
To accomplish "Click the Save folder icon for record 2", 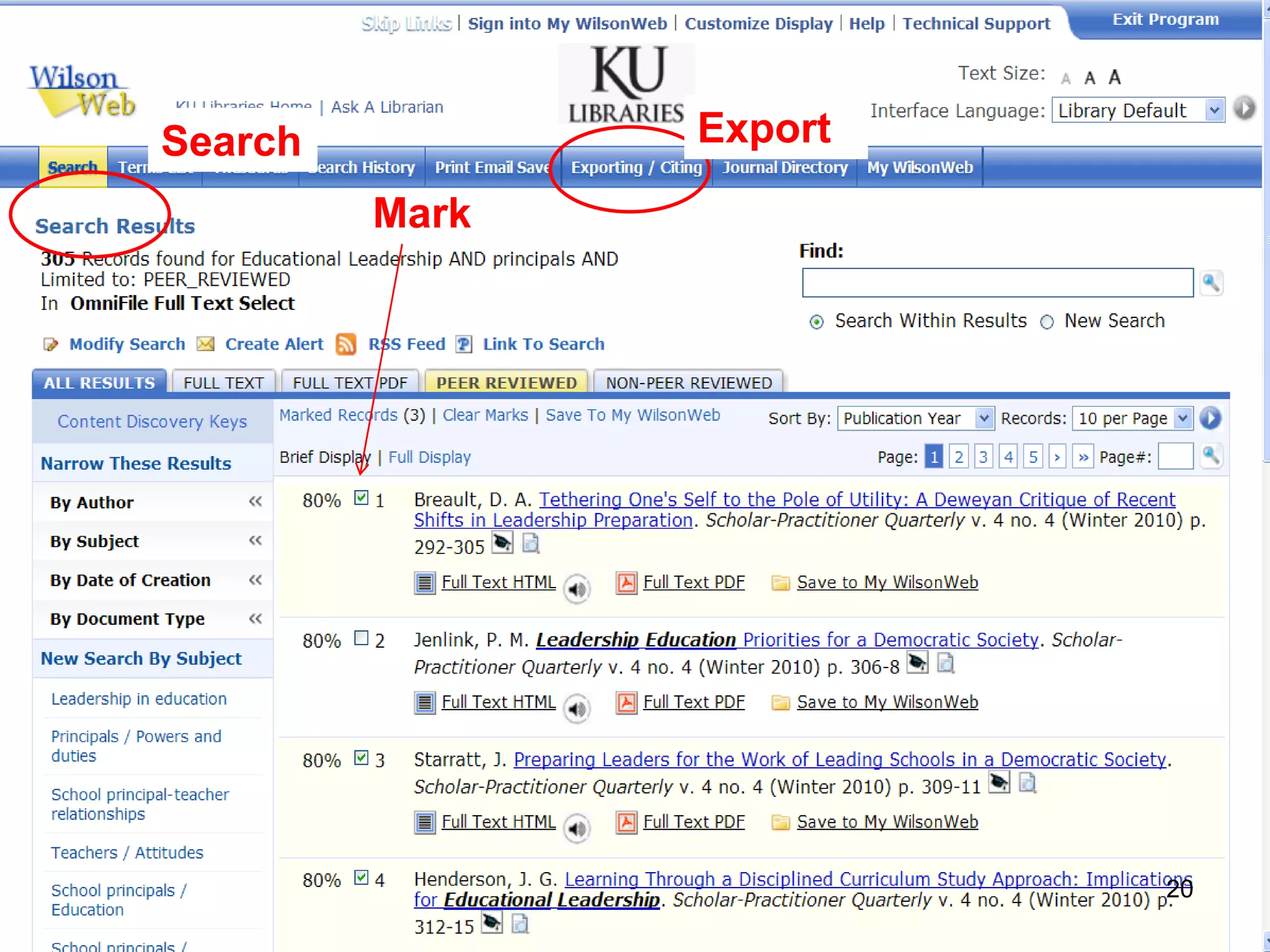I will pyautogui.click(x=780, y=703).
